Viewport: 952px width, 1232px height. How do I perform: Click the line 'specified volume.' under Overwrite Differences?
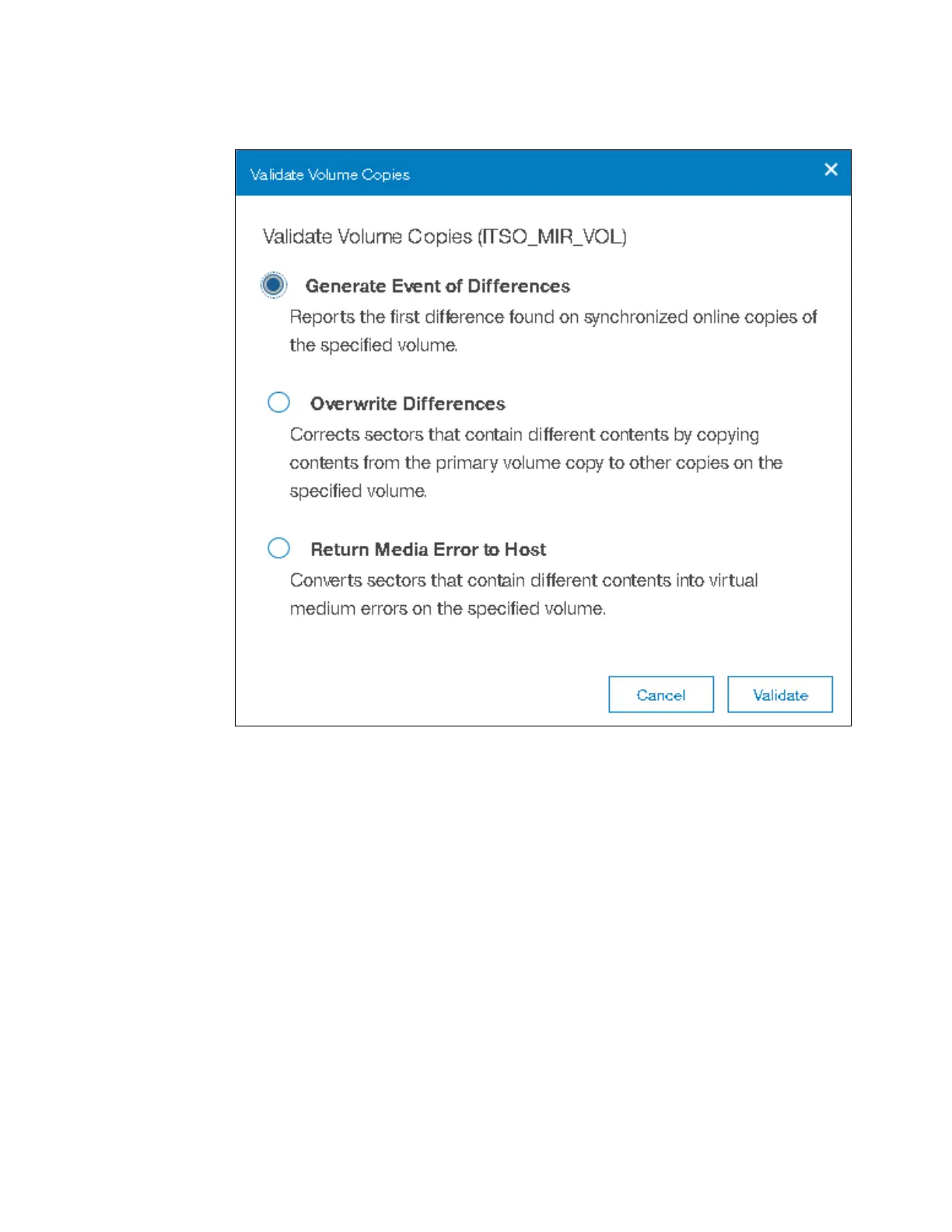[358, 492]
